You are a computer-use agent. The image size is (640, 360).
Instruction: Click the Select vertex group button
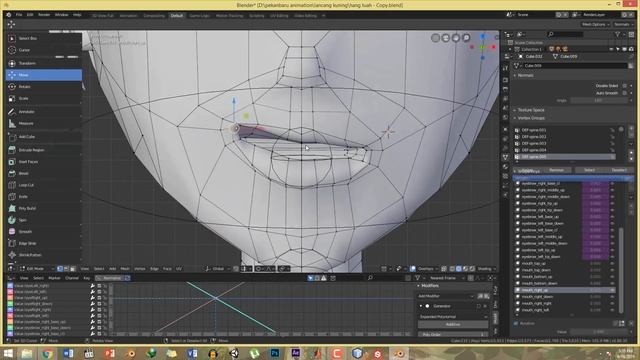click(x=589, y=170)
